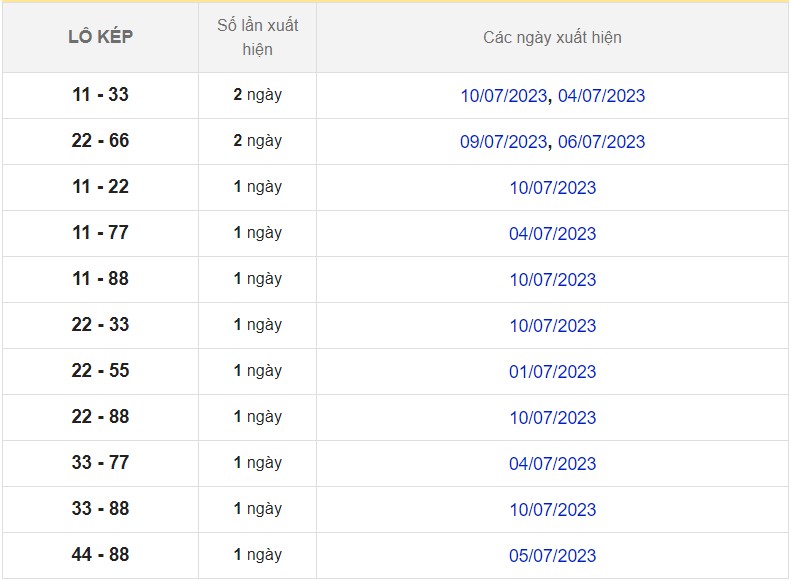Viewport: 791px width, 582px height.
Task: Open the 04/07/2023 link in the 11 - 33 row
Action: [601, 96]
